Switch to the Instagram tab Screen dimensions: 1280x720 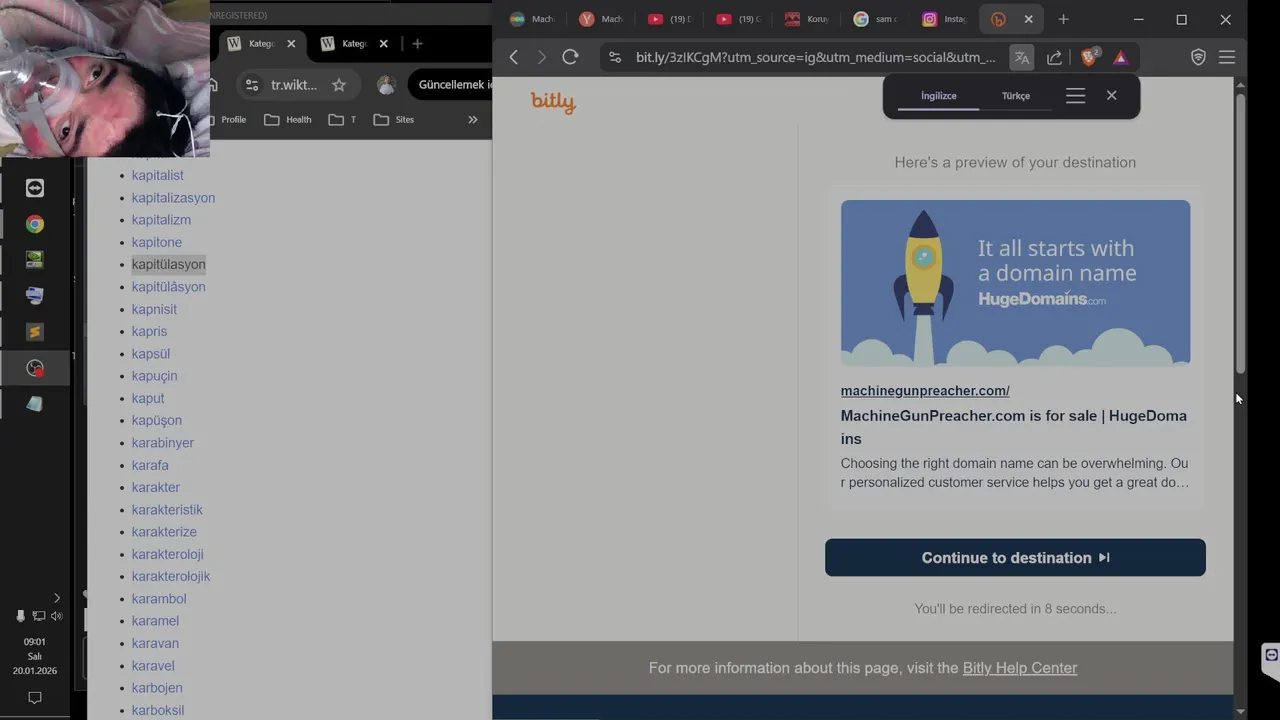tap(941, 19)
